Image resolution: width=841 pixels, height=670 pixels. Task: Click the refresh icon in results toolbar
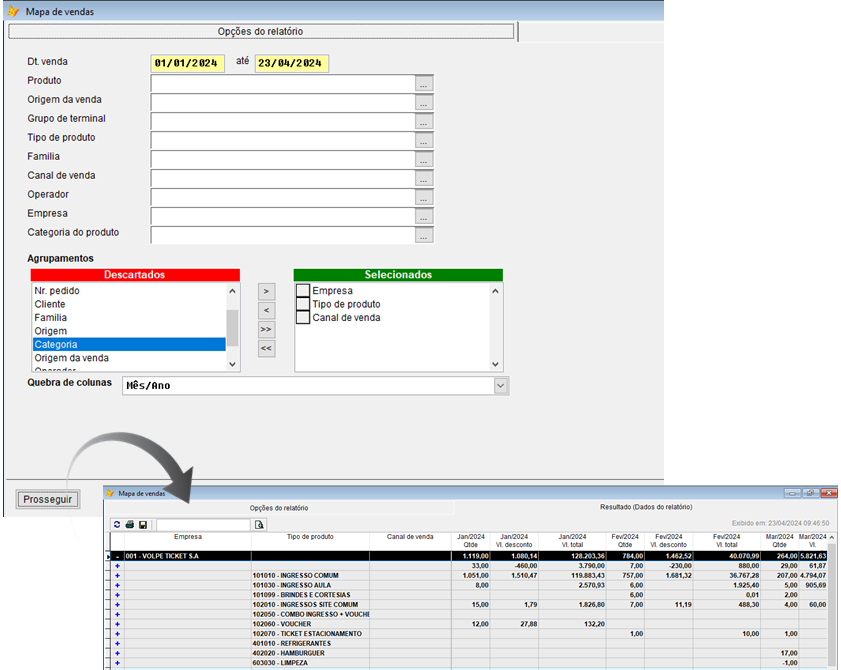click(x=117, y=524)
